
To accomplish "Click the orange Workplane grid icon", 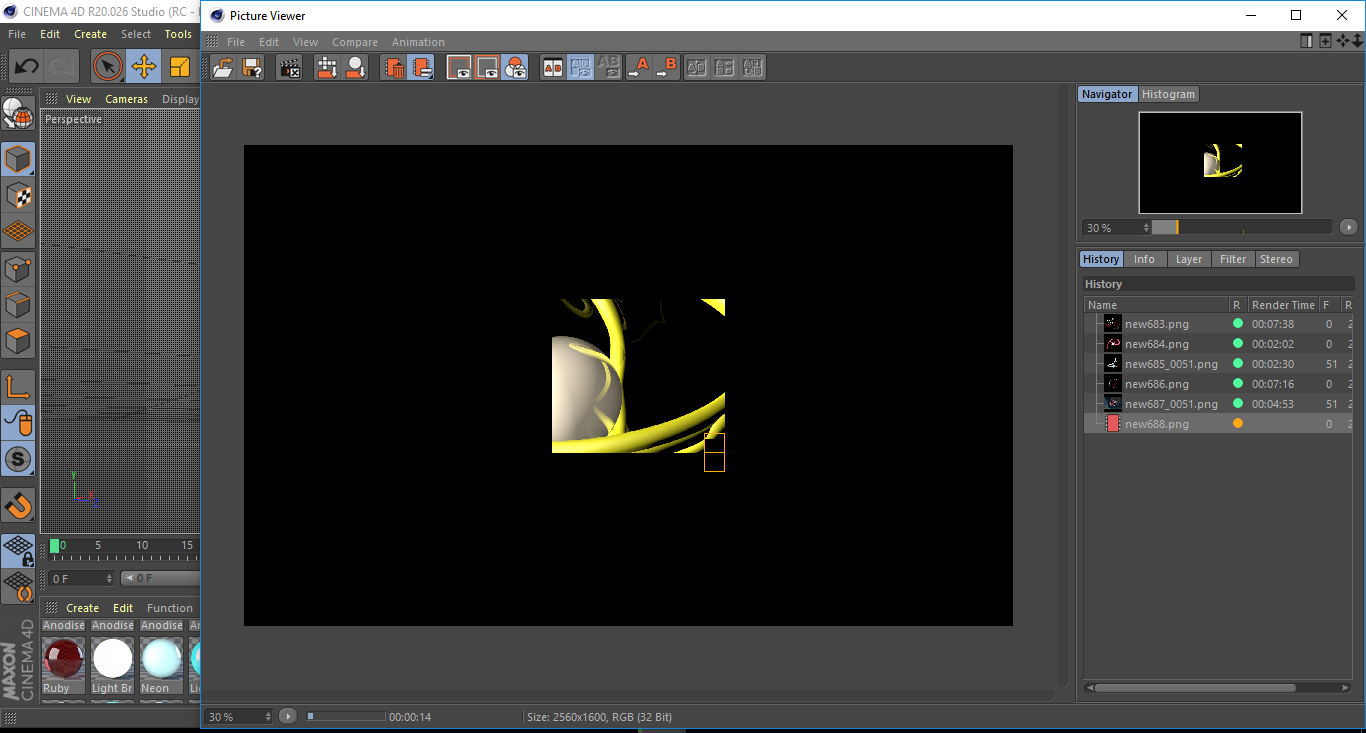I will click(x=18, y=231).
